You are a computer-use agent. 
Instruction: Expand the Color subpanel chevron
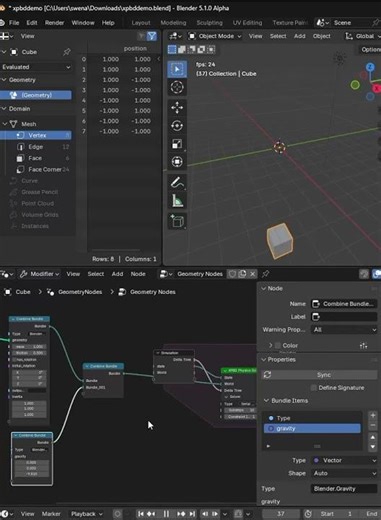point(271,345)
